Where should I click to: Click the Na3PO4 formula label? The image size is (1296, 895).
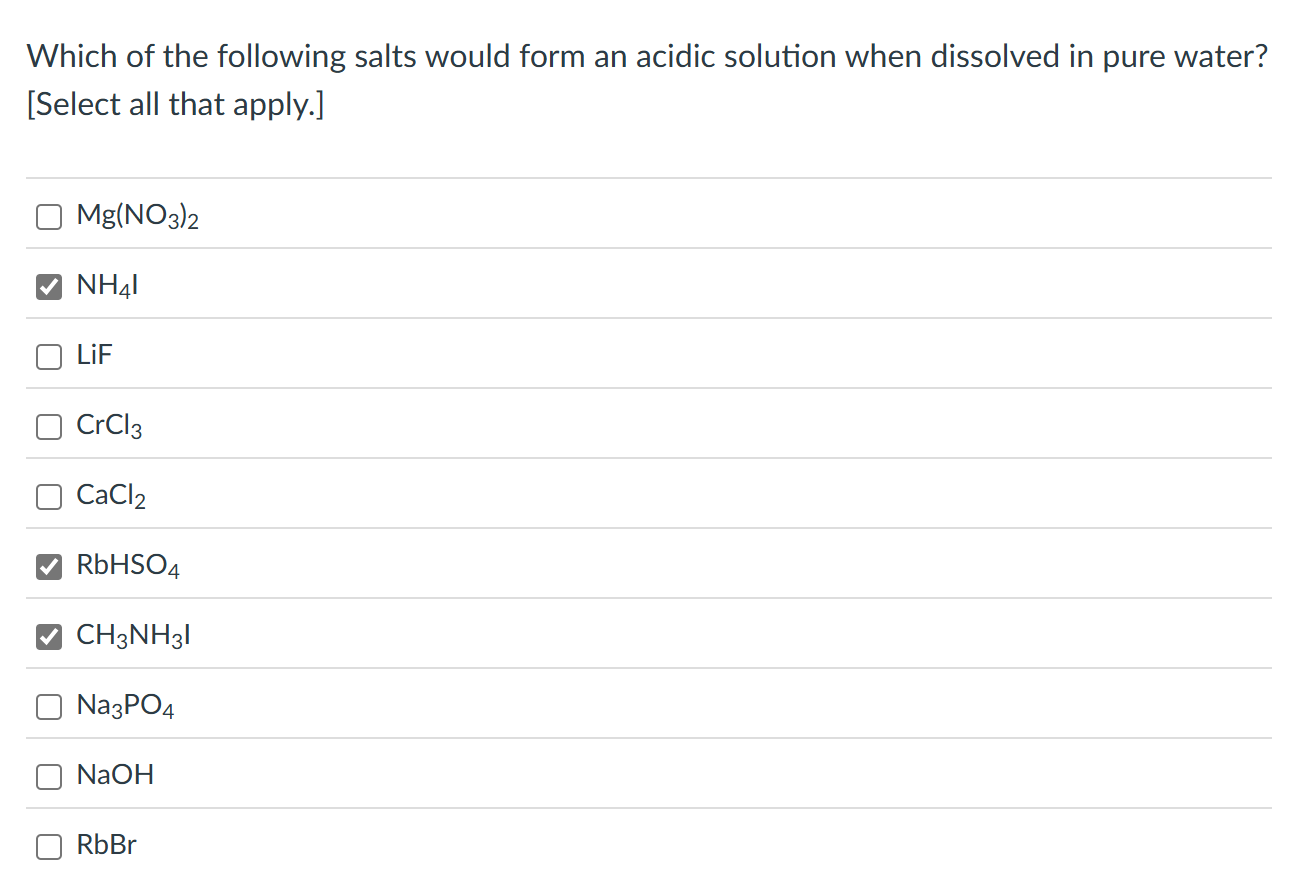[x=124, y=706]
